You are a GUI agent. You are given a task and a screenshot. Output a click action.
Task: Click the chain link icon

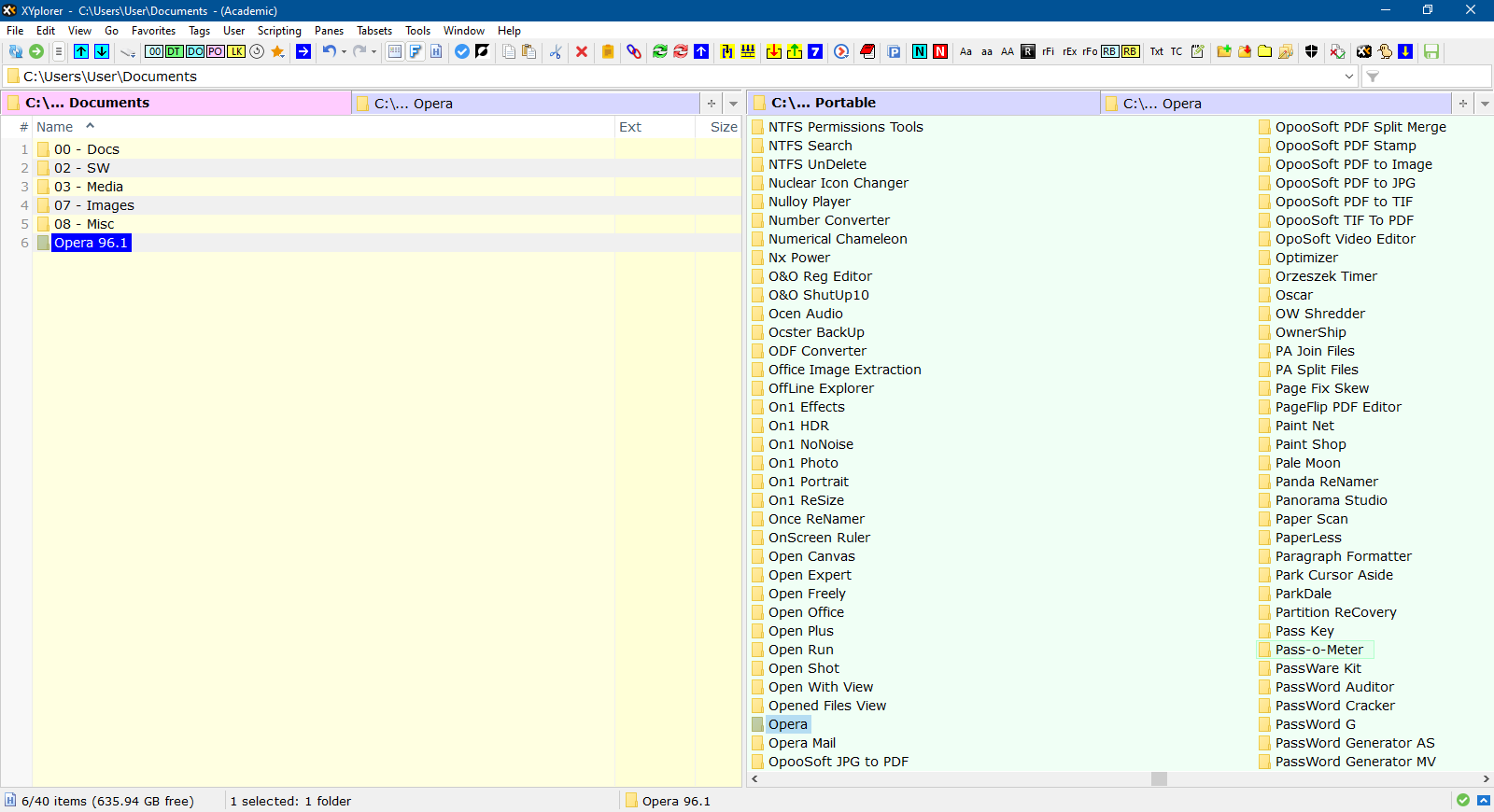[634, 51]
